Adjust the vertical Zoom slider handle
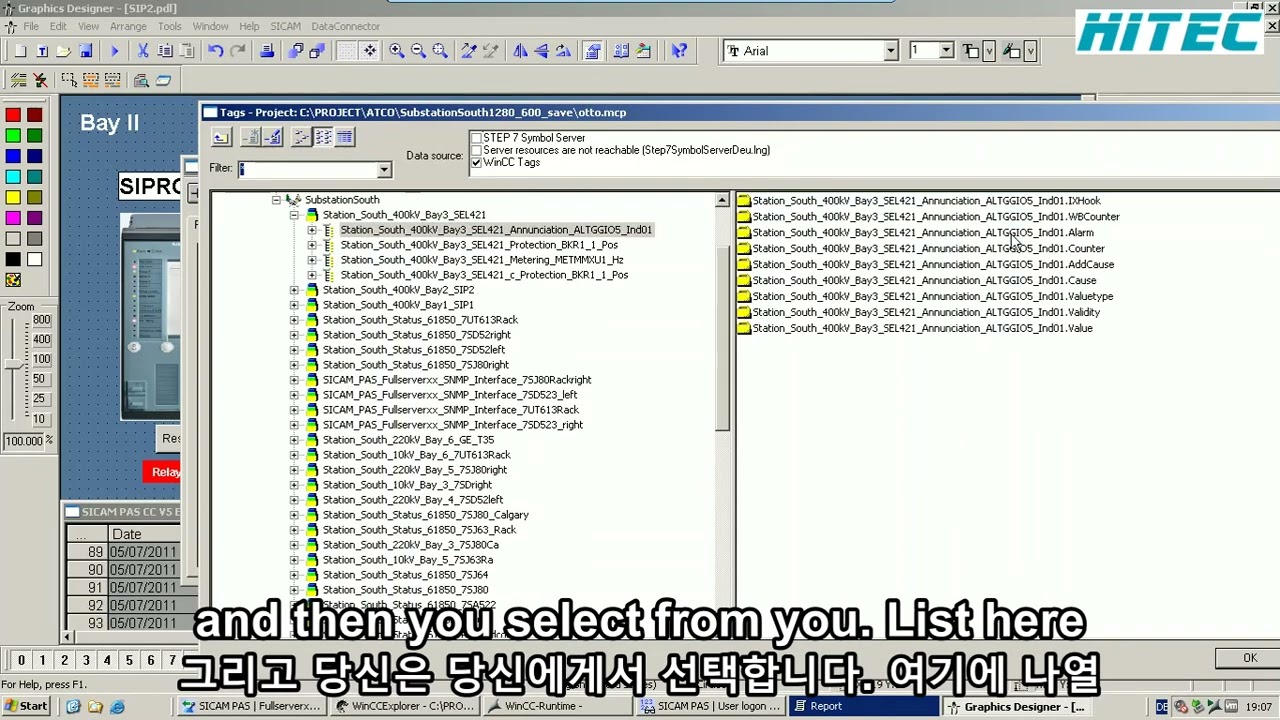 (x=14, y=366)
